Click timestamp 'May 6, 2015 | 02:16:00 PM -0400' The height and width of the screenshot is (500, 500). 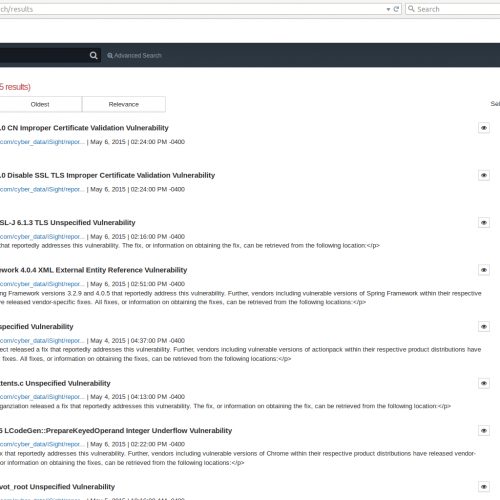point(138,237)
